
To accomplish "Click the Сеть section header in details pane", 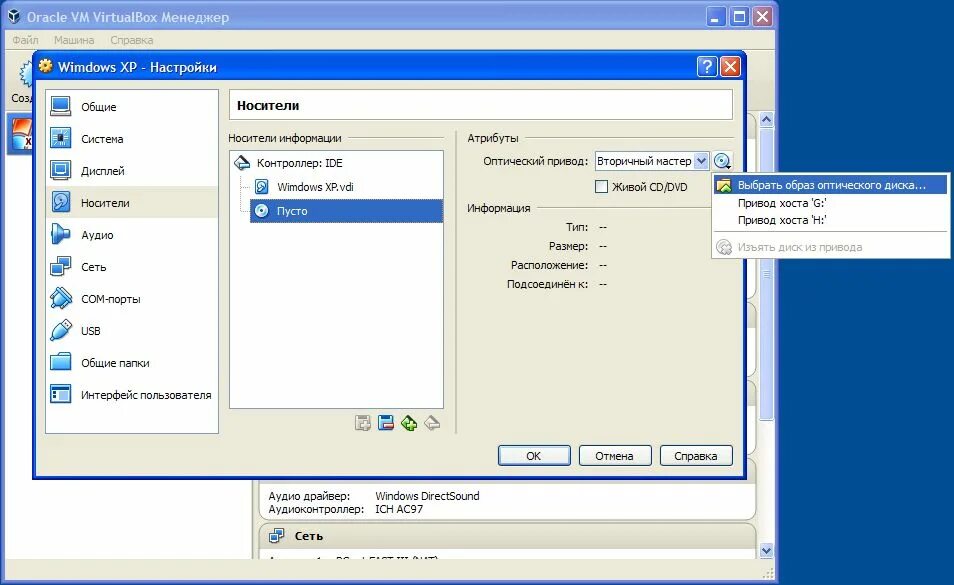I will tap(507, 536).
